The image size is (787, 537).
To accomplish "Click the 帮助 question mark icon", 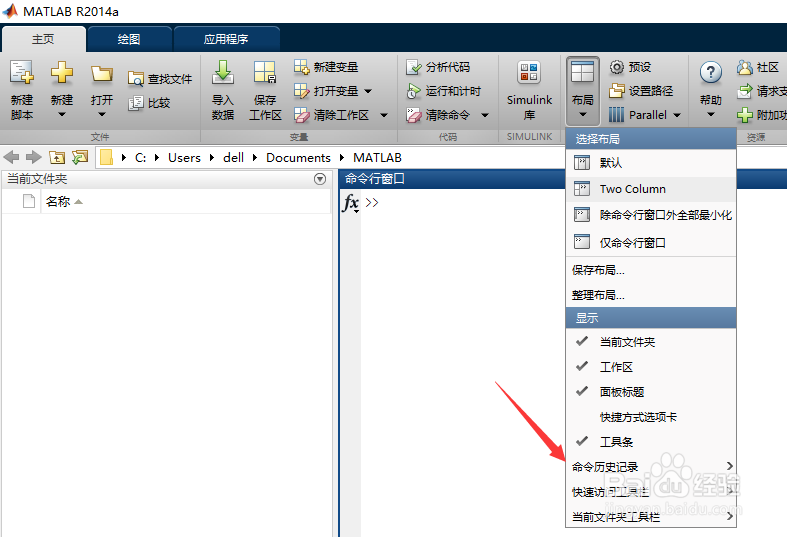I will (711, 73).
